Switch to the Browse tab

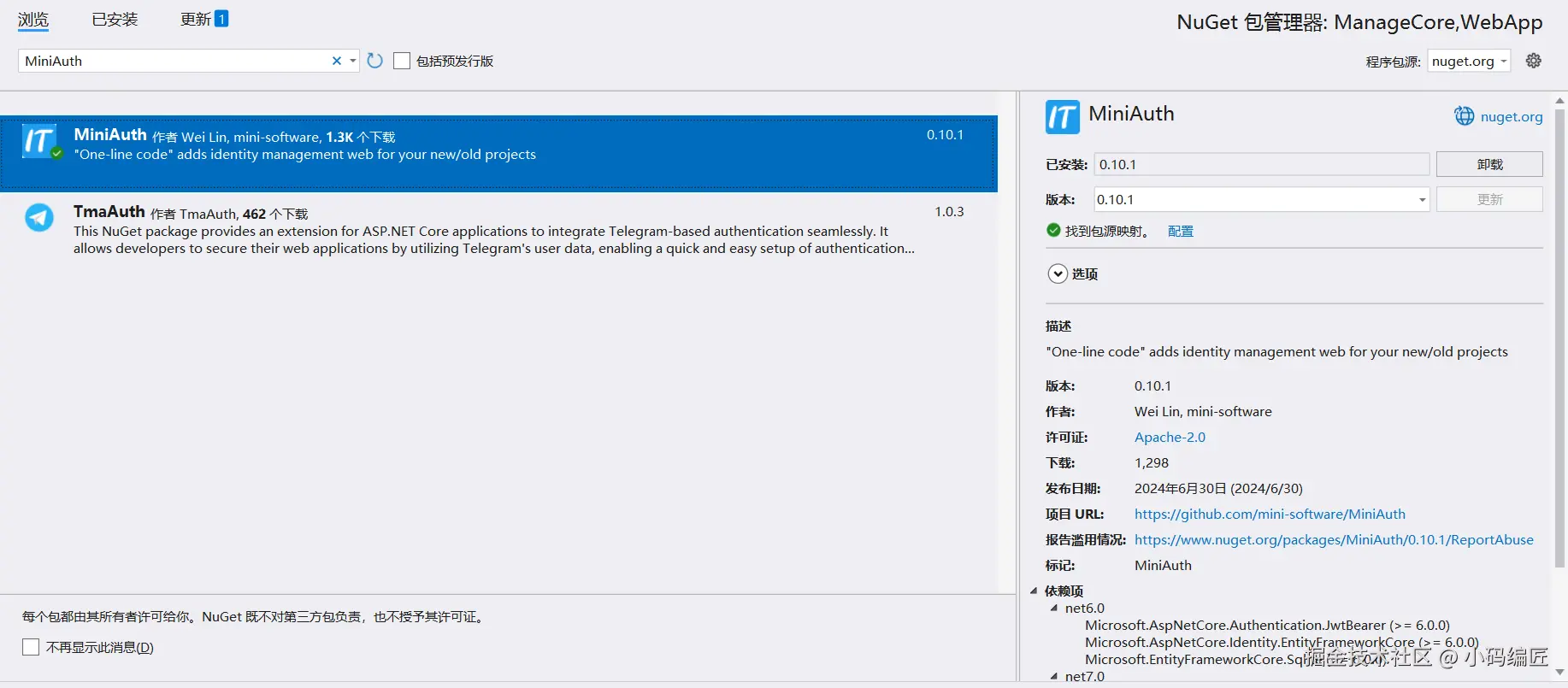(x=33, y=20)
